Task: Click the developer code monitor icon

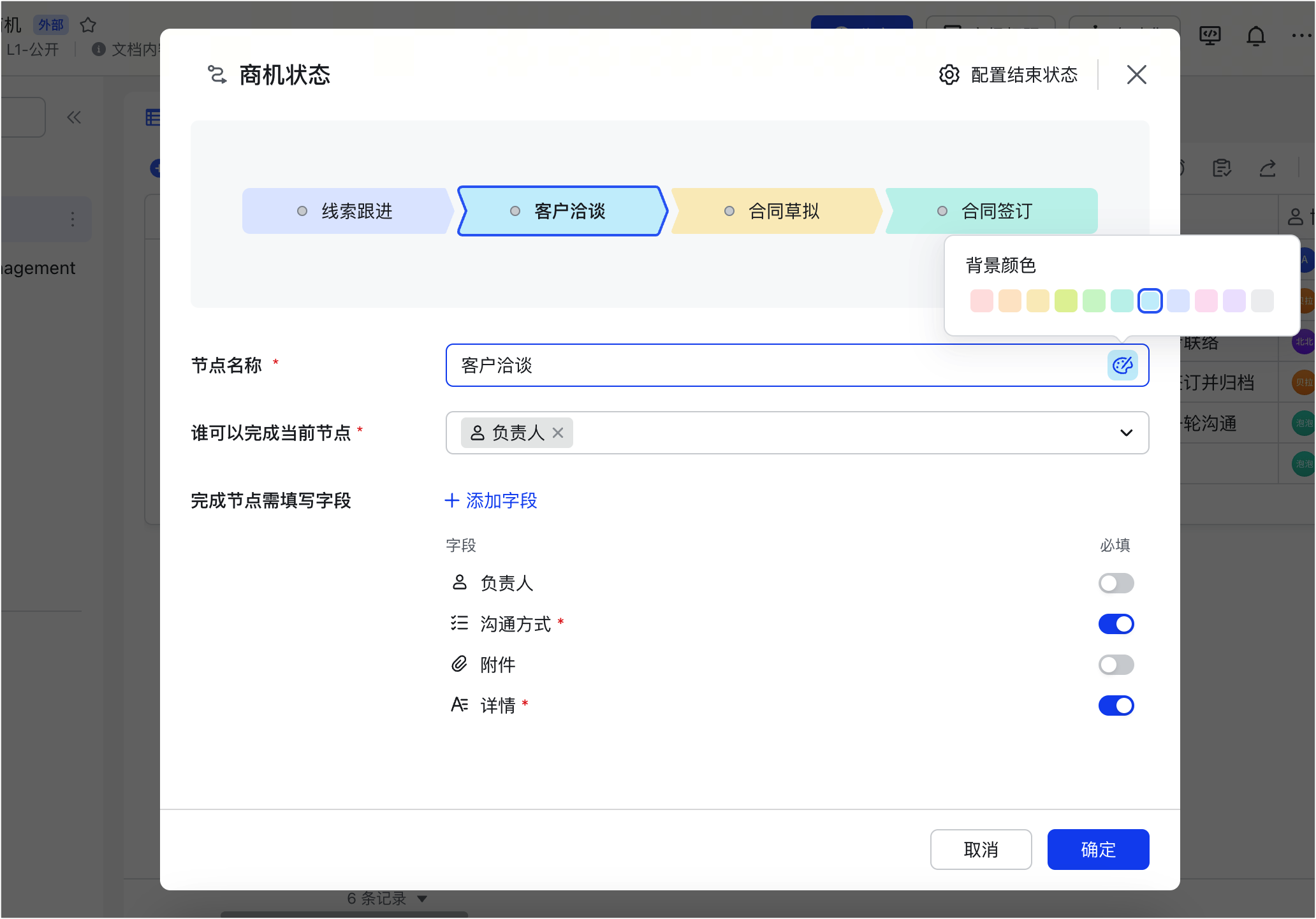Action: point(1210,36)
